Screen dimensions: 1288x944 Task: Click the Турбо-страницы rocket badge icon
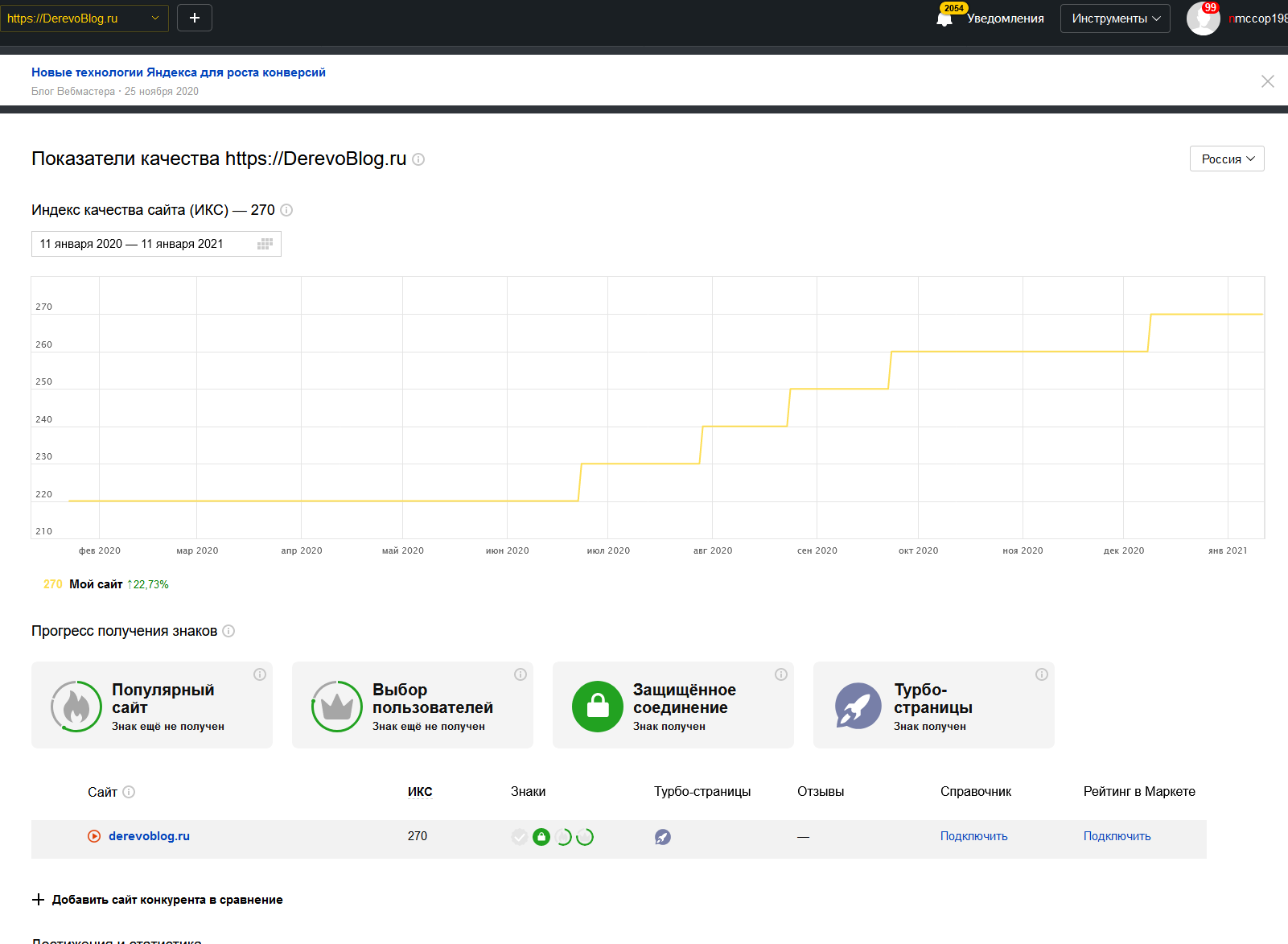[x=858, y=707]
